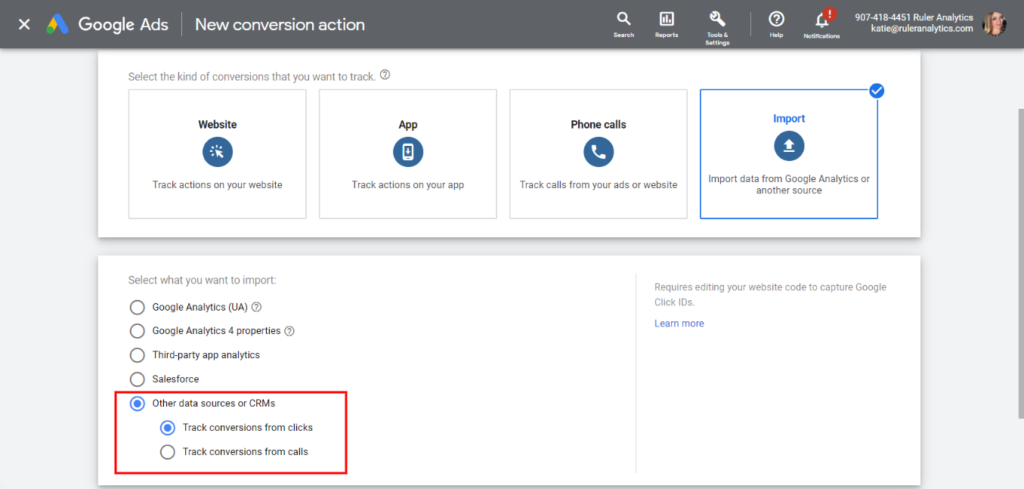Image resolution: width=1024 pixels, height=489 pixels.
Task: Select Track conversions from calls
Action: 168,452
